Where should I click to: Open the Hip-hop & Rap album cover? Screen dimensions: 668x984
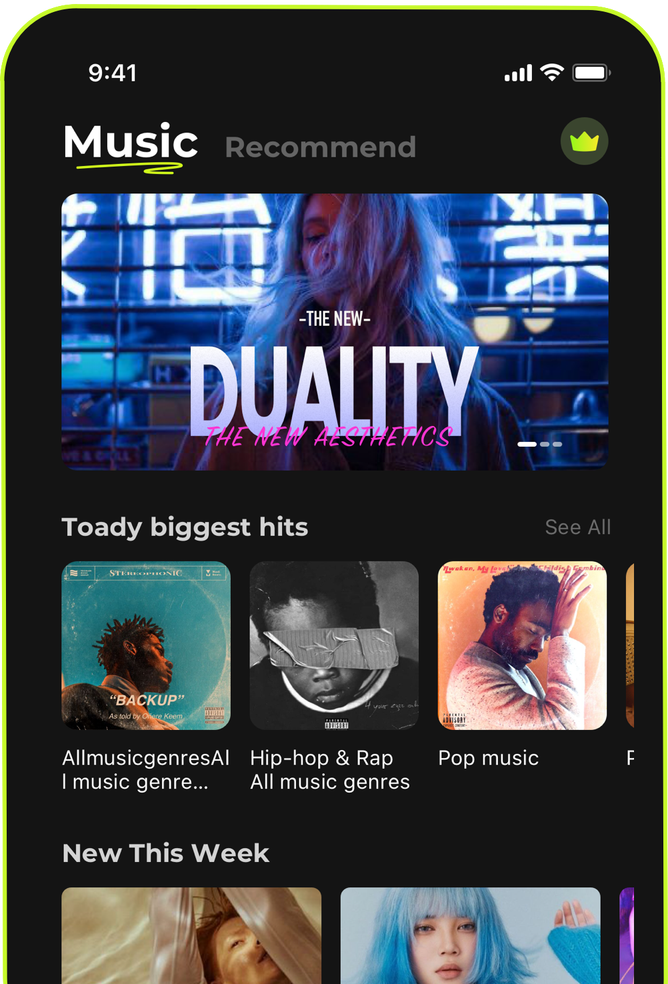coord(334,645)
